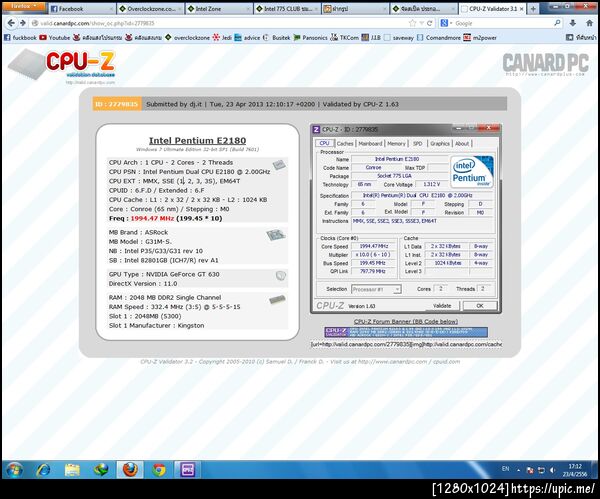This screenshot has width=600, height=499.
Task: Click the CPU-Z Forum Banner (BB Code below) link
Action: pyautogui.click(x=406, y=321)
